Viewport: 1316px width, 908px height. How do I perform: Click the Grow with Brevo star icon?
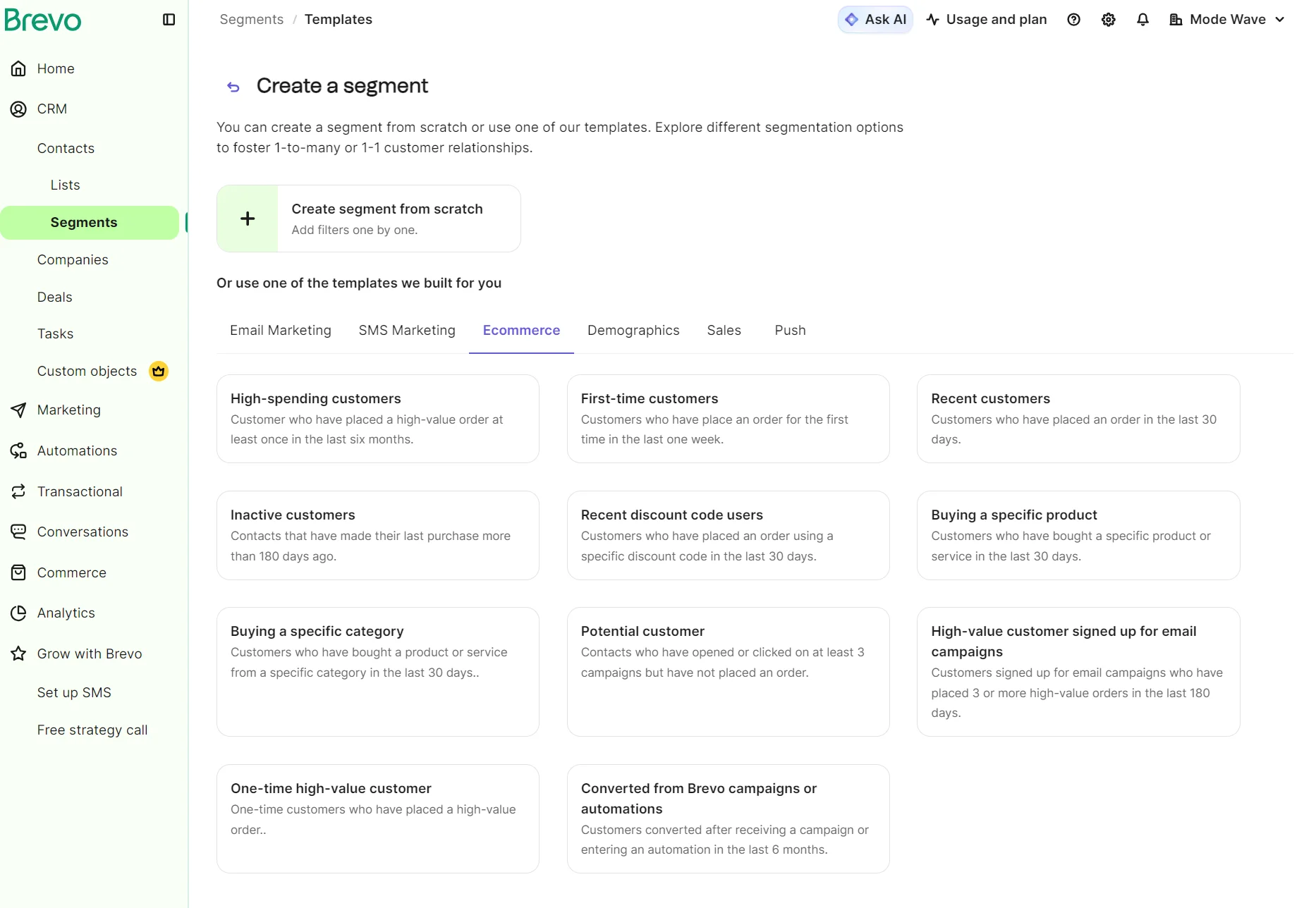[x=18, y=654]
